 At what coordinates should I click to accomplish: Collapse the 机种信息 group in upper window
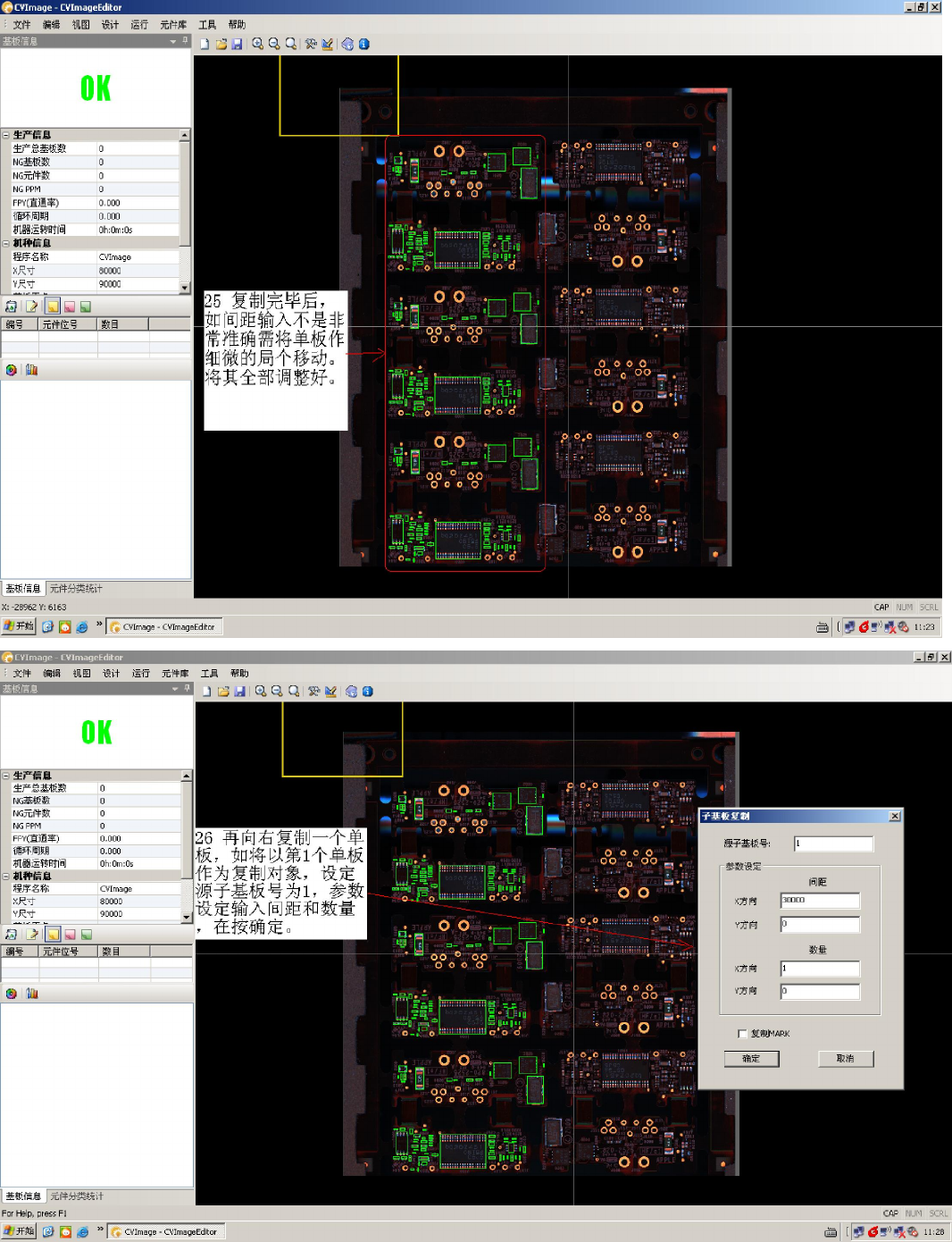pos(6,243)
